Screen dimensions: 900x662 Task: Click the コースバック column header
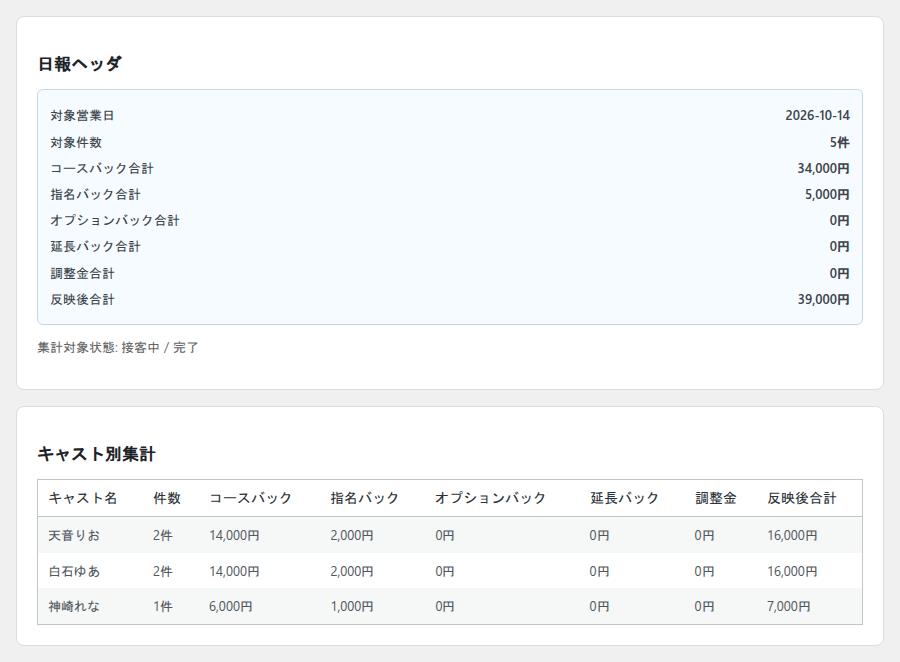[x=250, y=498]
